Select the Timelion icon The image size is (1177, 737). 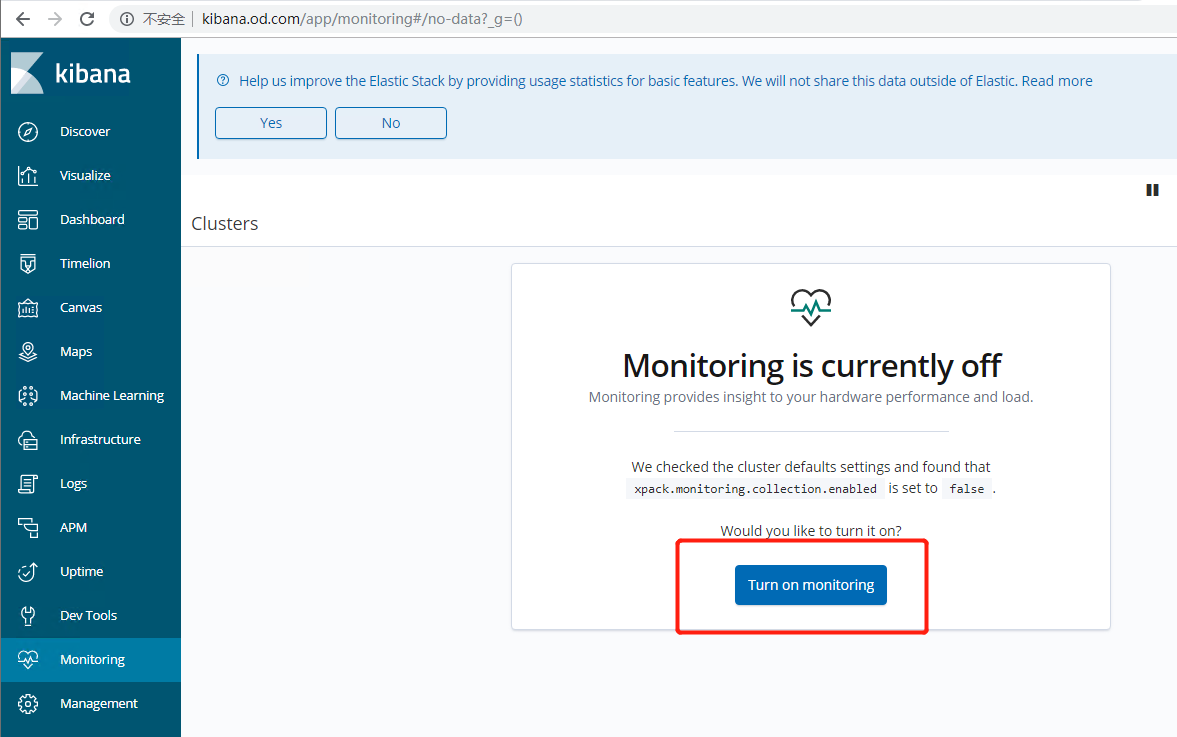pos(28,264)
